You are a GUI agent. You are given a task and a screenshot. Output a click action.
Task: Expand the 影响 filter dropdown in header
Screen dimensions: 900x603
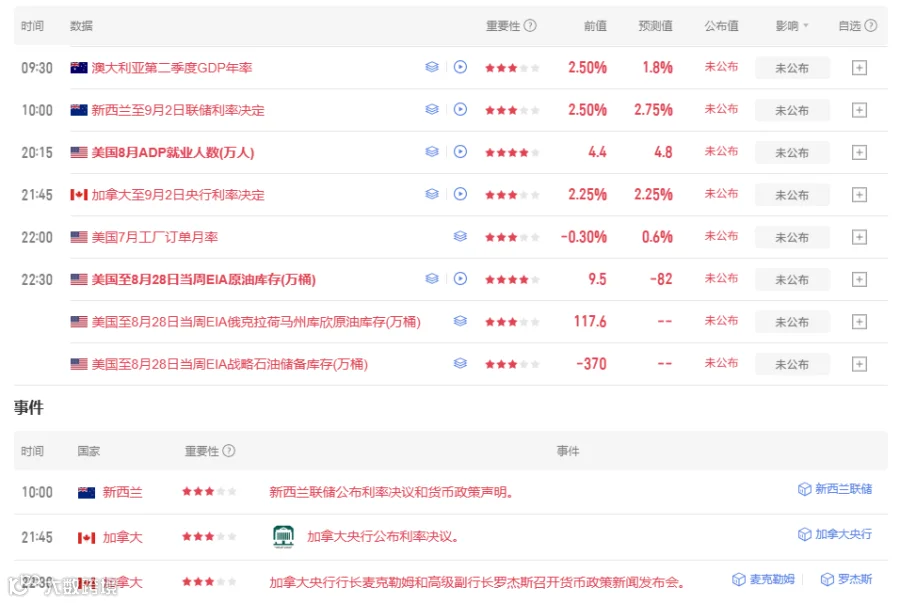pyautogui.click(x=792, y=26)
